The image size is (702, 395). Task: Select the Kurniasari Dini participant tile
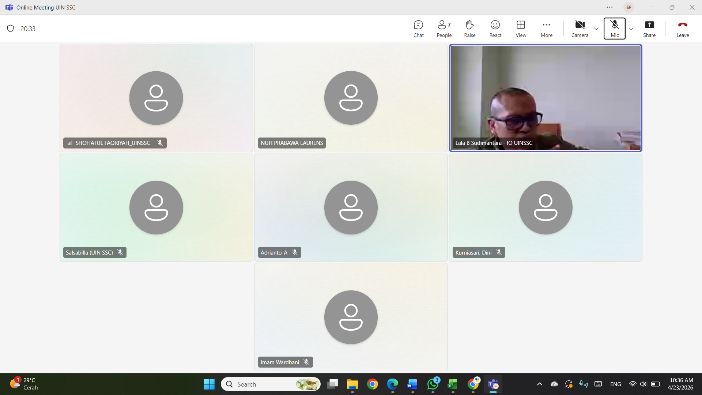[545, 207]
